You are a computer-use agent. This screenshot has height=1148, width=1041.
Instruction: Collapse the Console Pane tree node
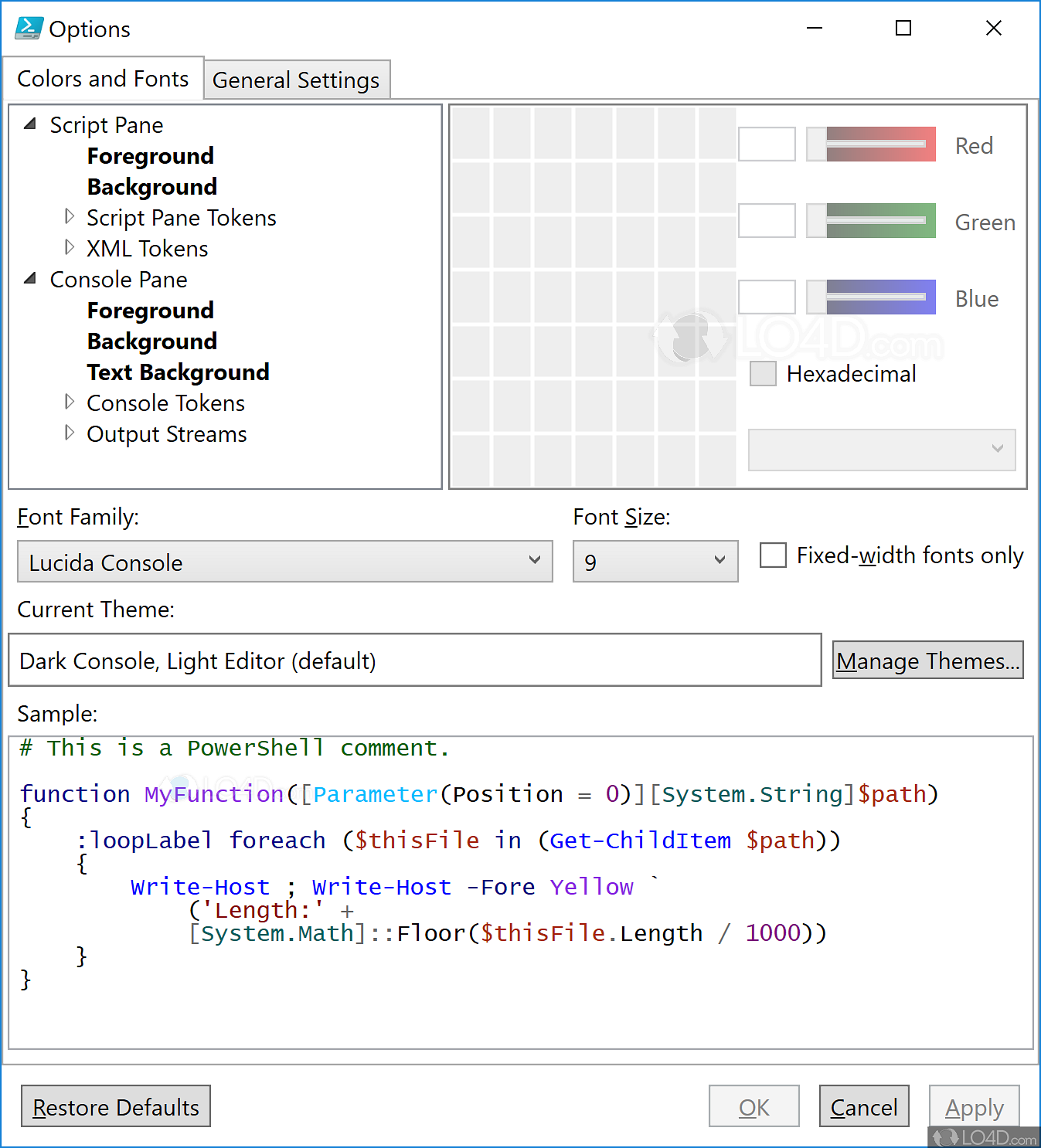tap(30, 278)
